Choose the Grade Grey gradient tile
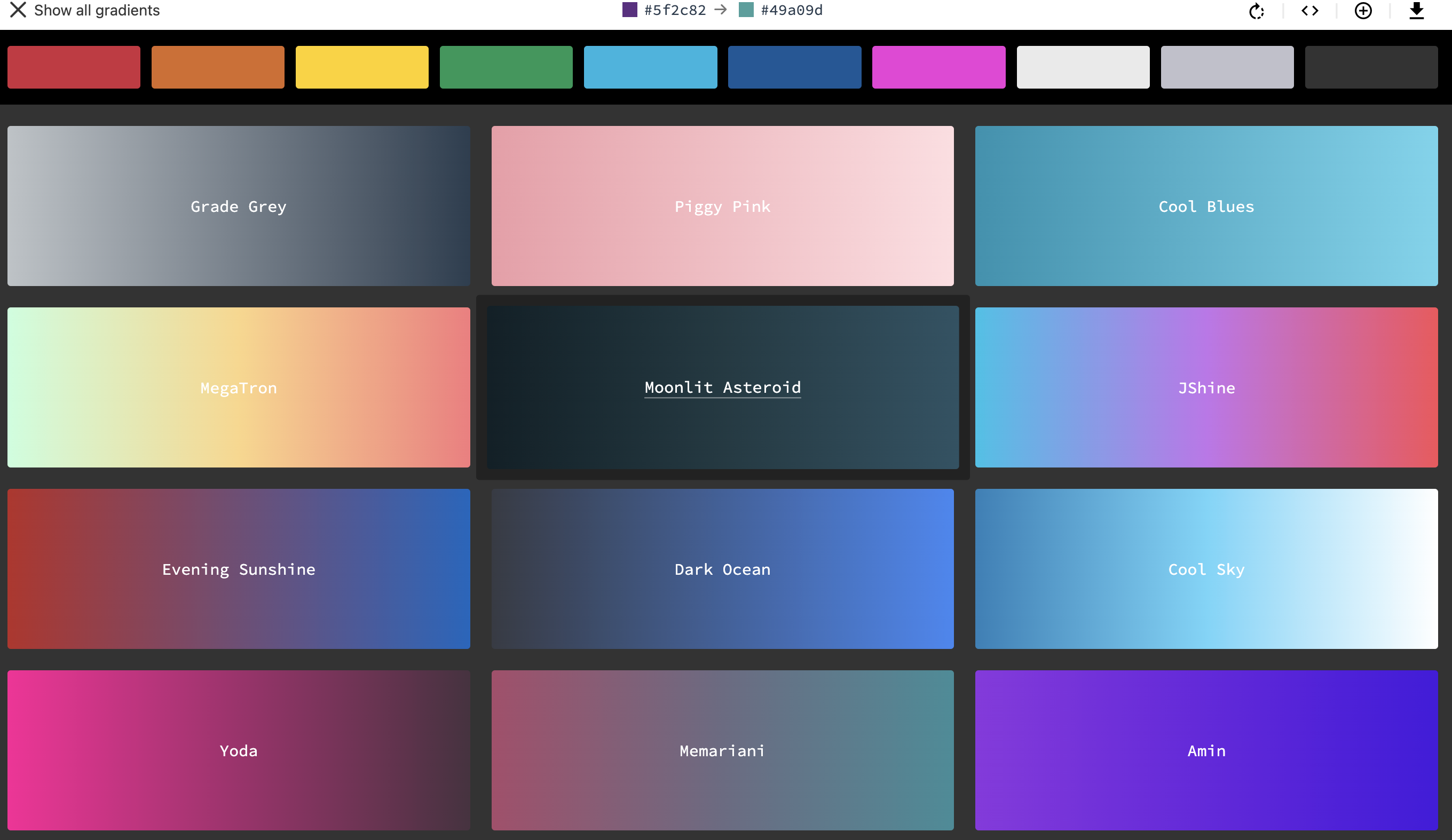Viewport: 1452px width, 840px height. tap(239, 206)
